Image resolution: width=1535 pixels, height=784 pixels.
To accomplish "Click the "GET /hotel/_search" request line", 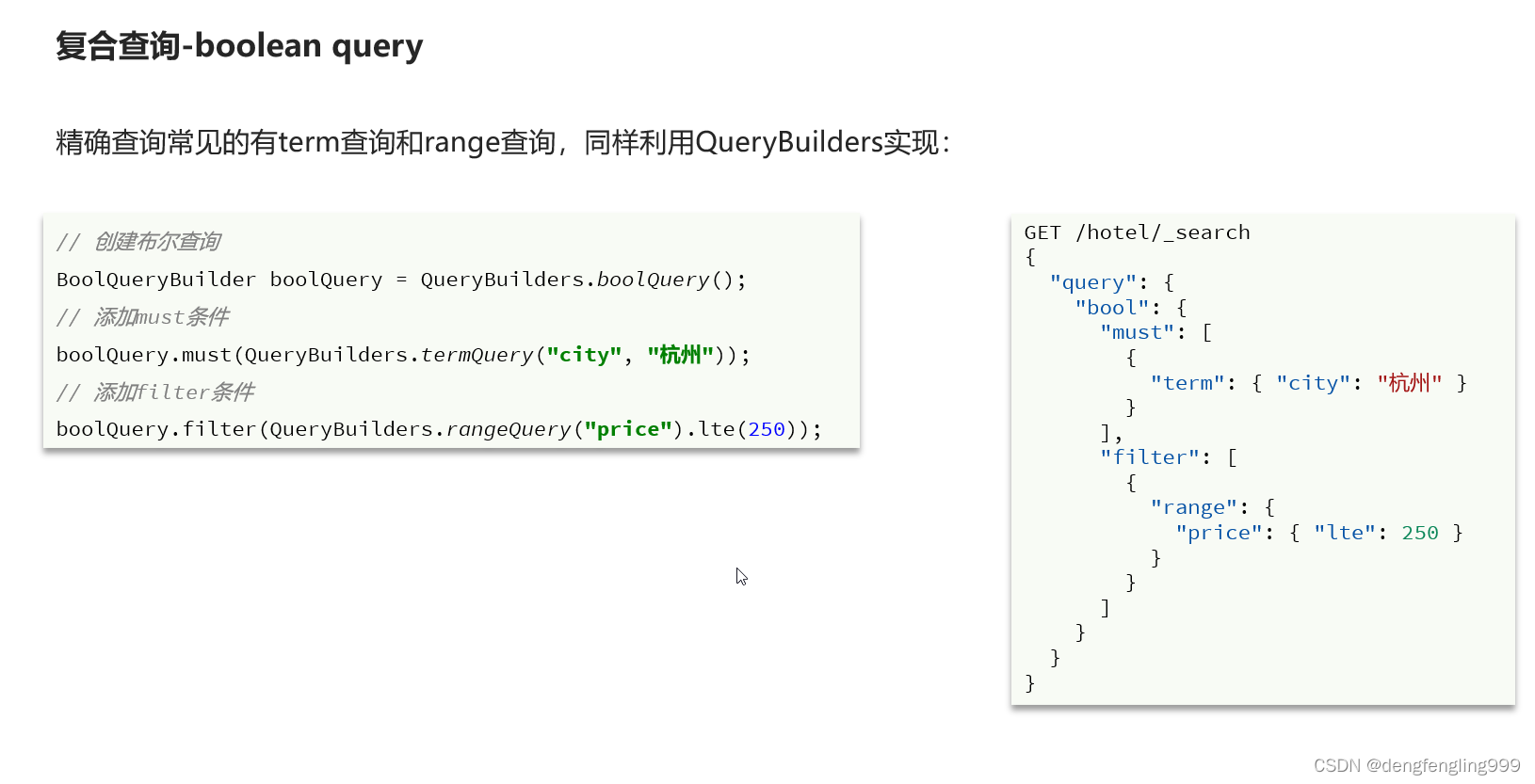I will pyautogui.click(x=1137, y=232).
